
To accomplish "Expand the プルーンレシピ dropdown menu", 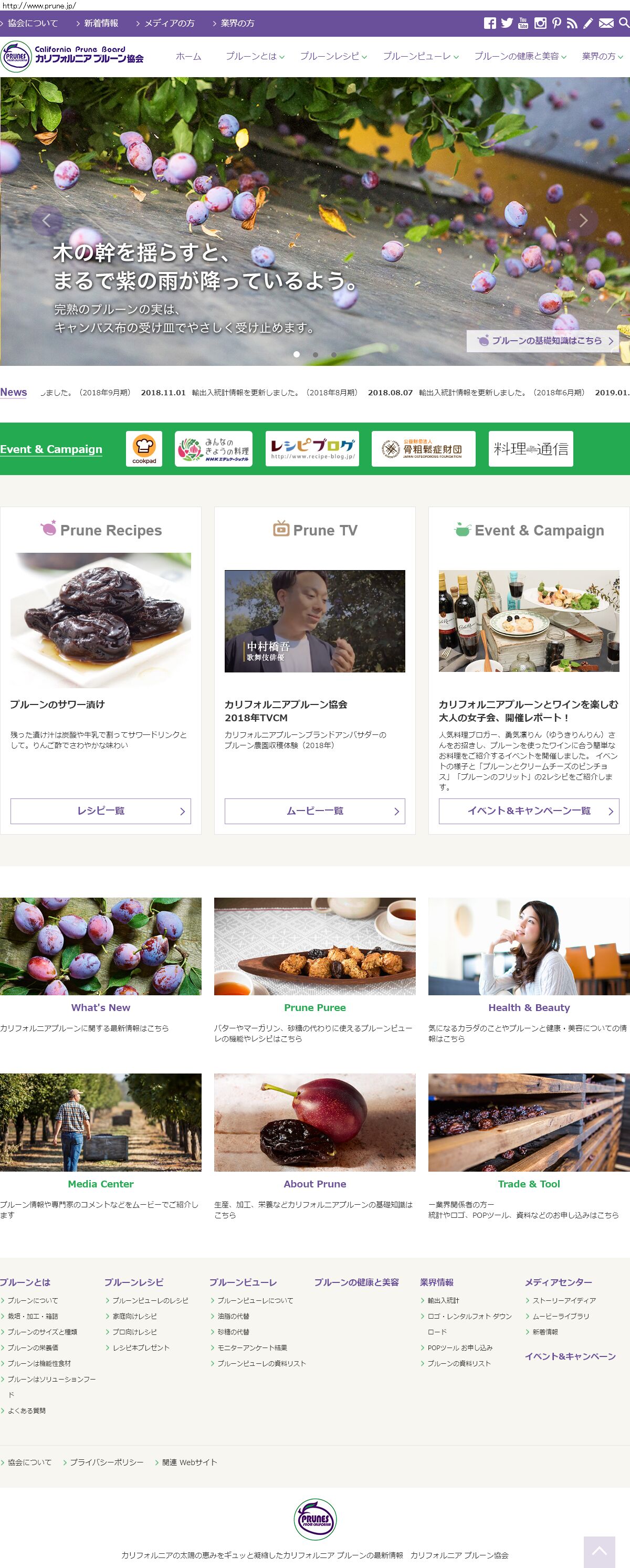I will (x=333, y=56).
